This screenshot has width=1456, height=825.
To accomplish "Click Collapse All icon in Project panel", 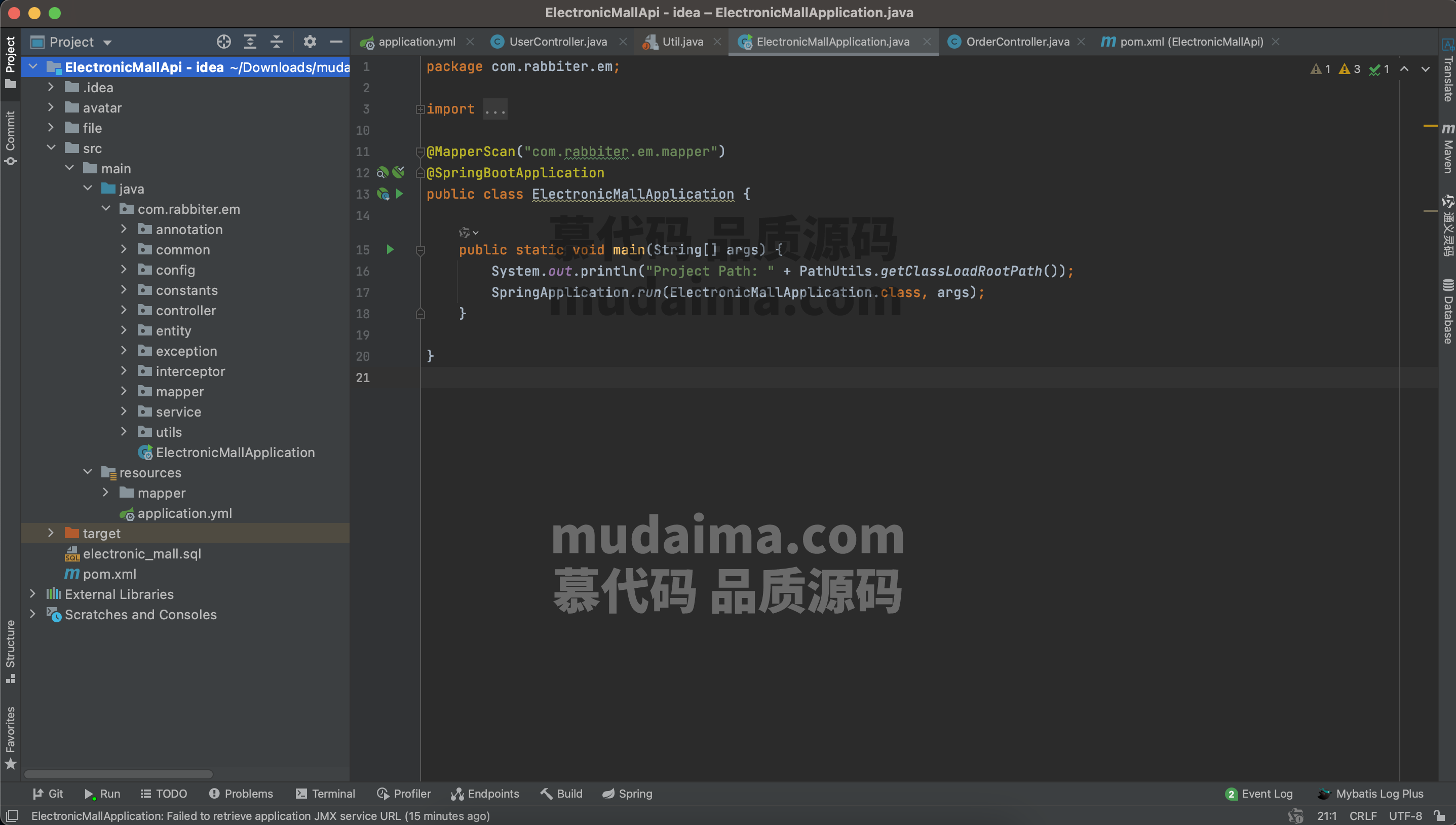I will click(277, 42).
